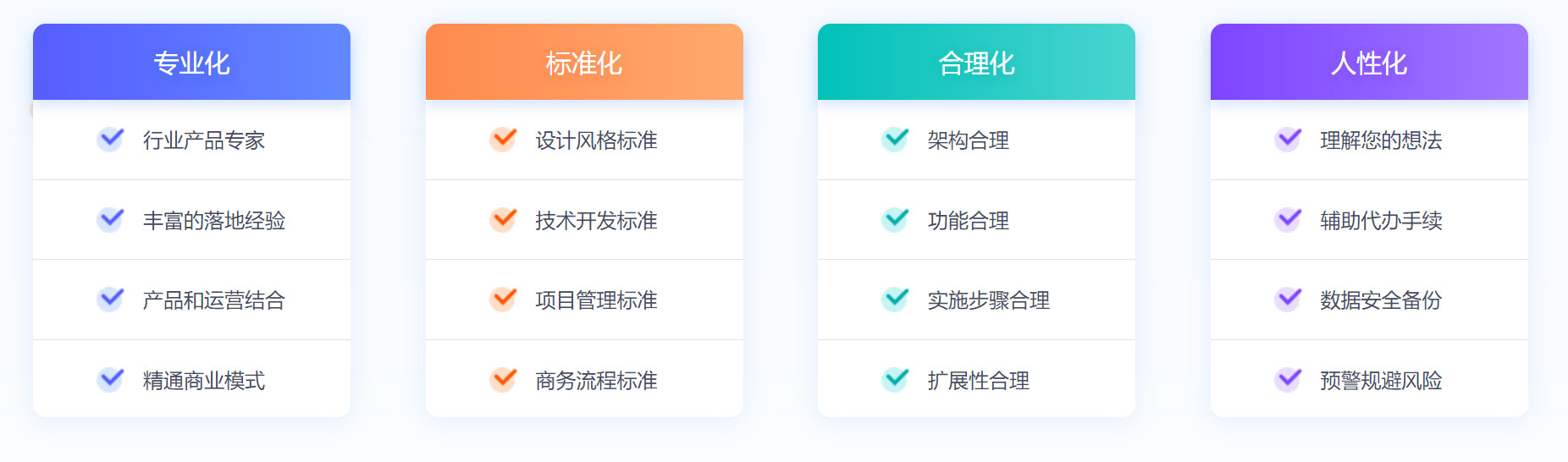
Task: Select the 人性化 purple card header
Action: pos(1369,62)
